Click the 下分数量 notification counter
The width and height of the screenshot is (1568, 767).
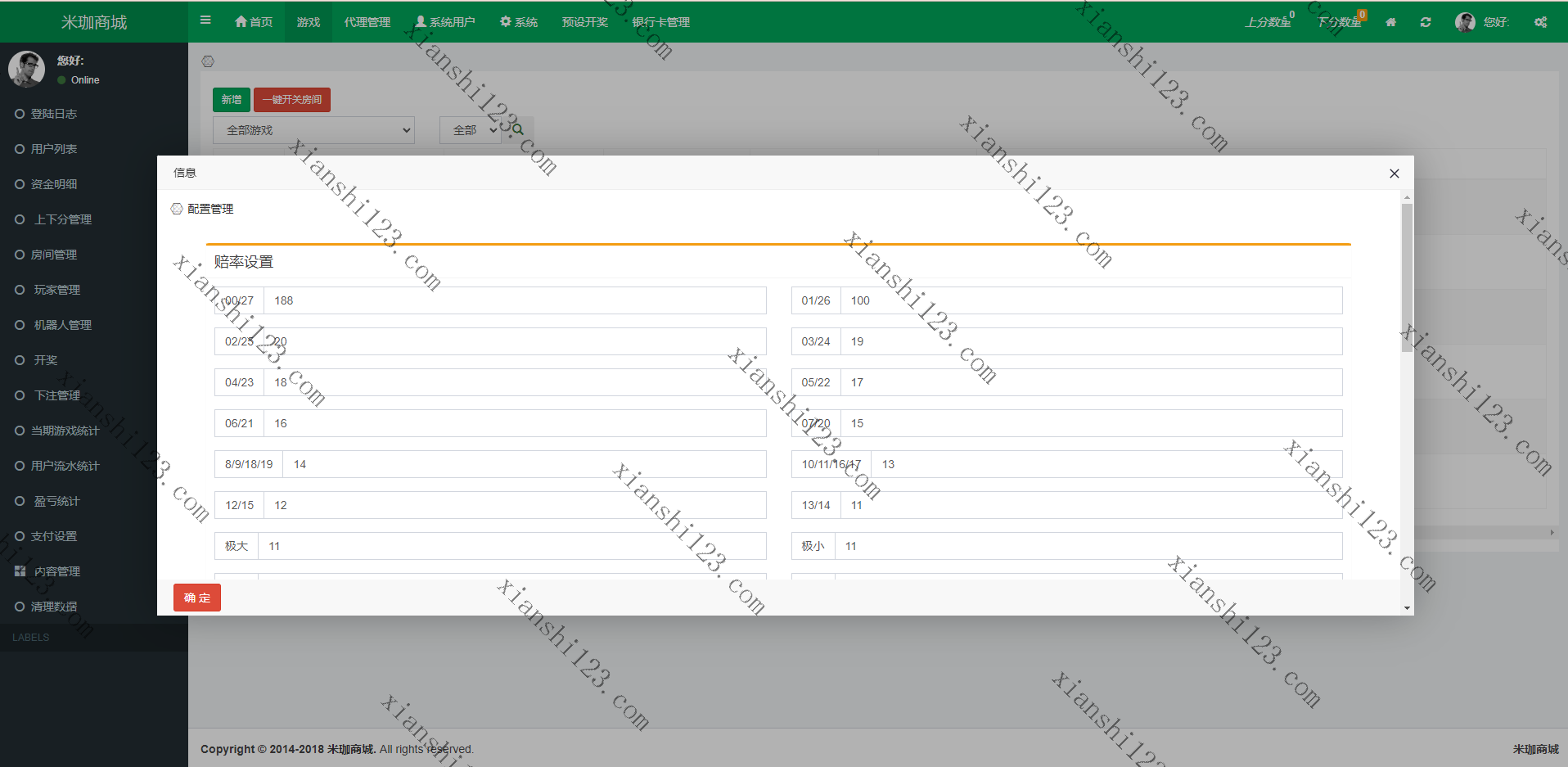point(1342,21)
